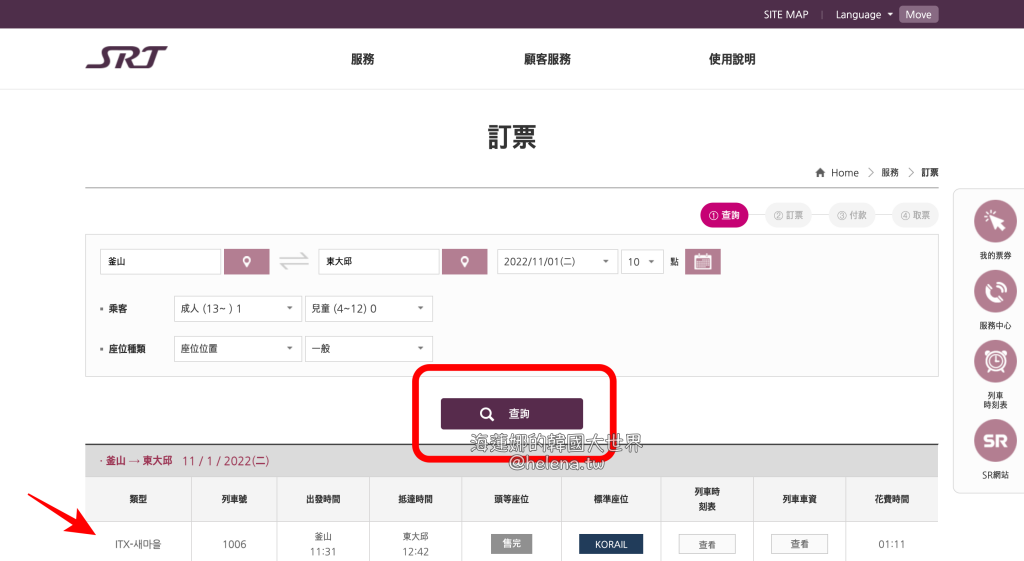
Task: Expand the 兒童 passenger count dropdown
Action: 368,309
